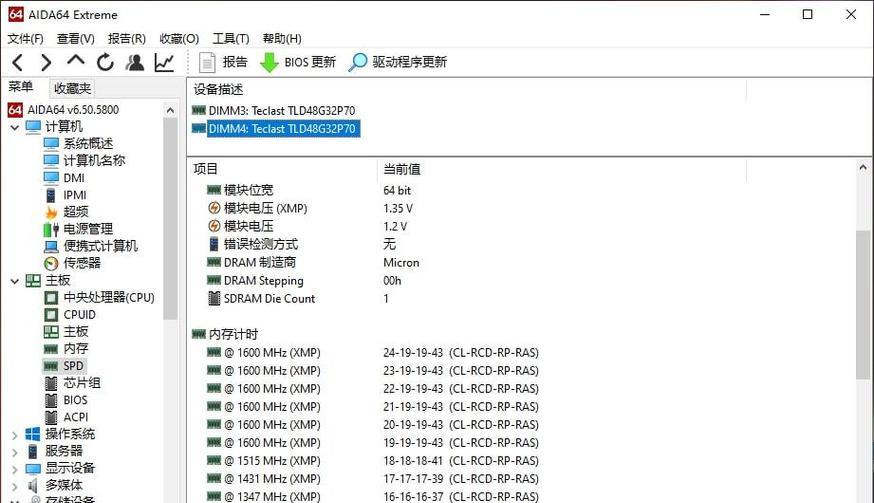Open the 工具(T) menu
This screenshot has width=874, height=503.
(x=231, y=38)
